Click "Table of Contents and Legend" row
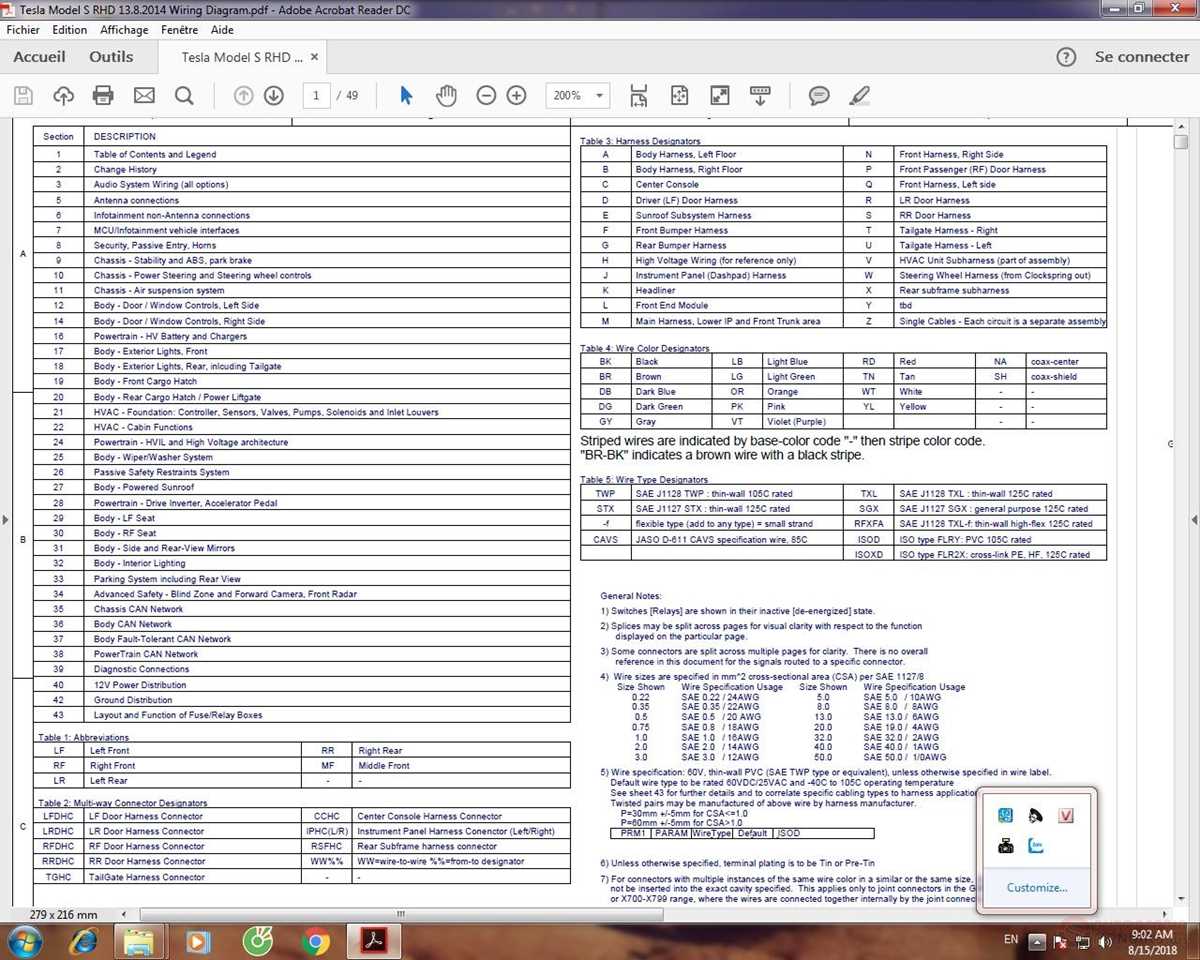 click(302, 154)
